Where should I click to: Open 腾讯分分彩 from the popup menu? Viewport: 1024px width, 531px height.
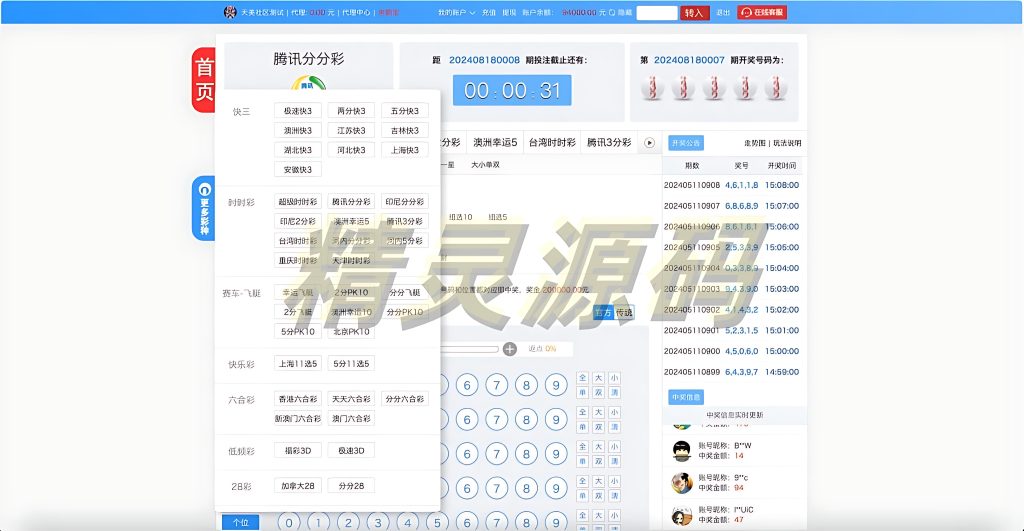(x=351, y=202)
